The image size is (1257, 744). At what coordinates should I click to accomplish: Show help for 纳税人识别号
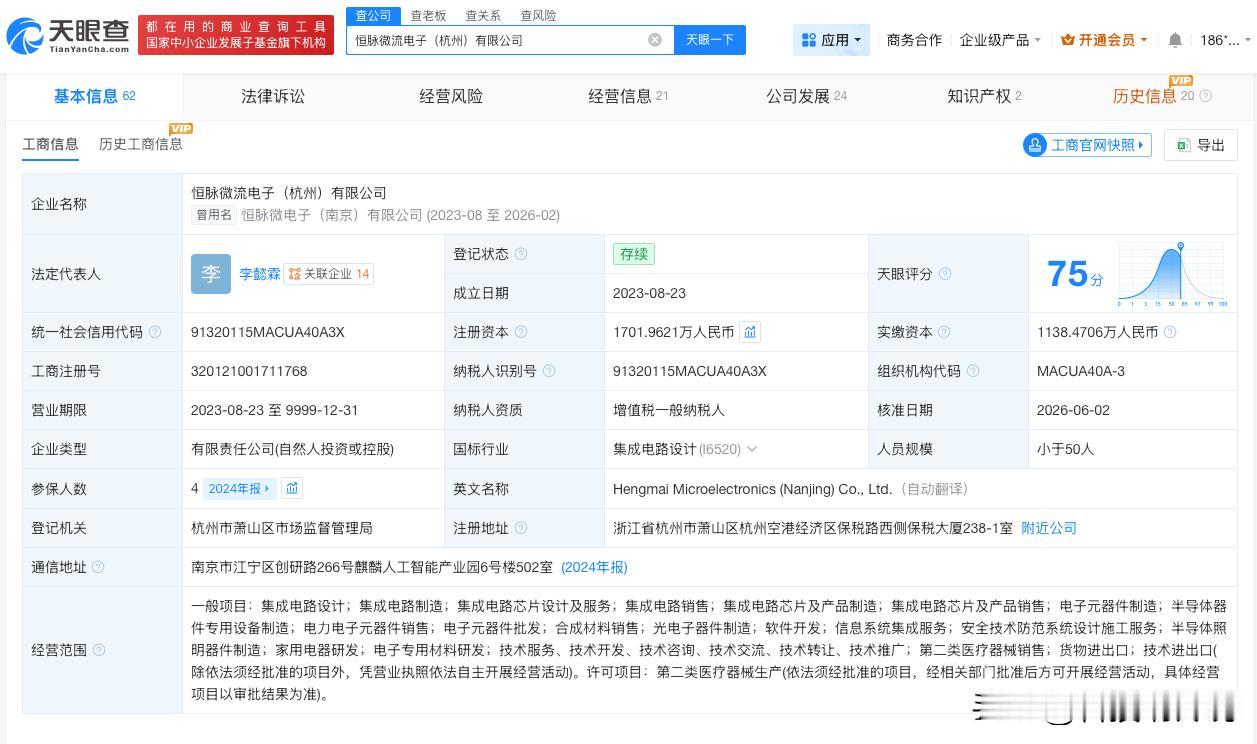point(549,371)
